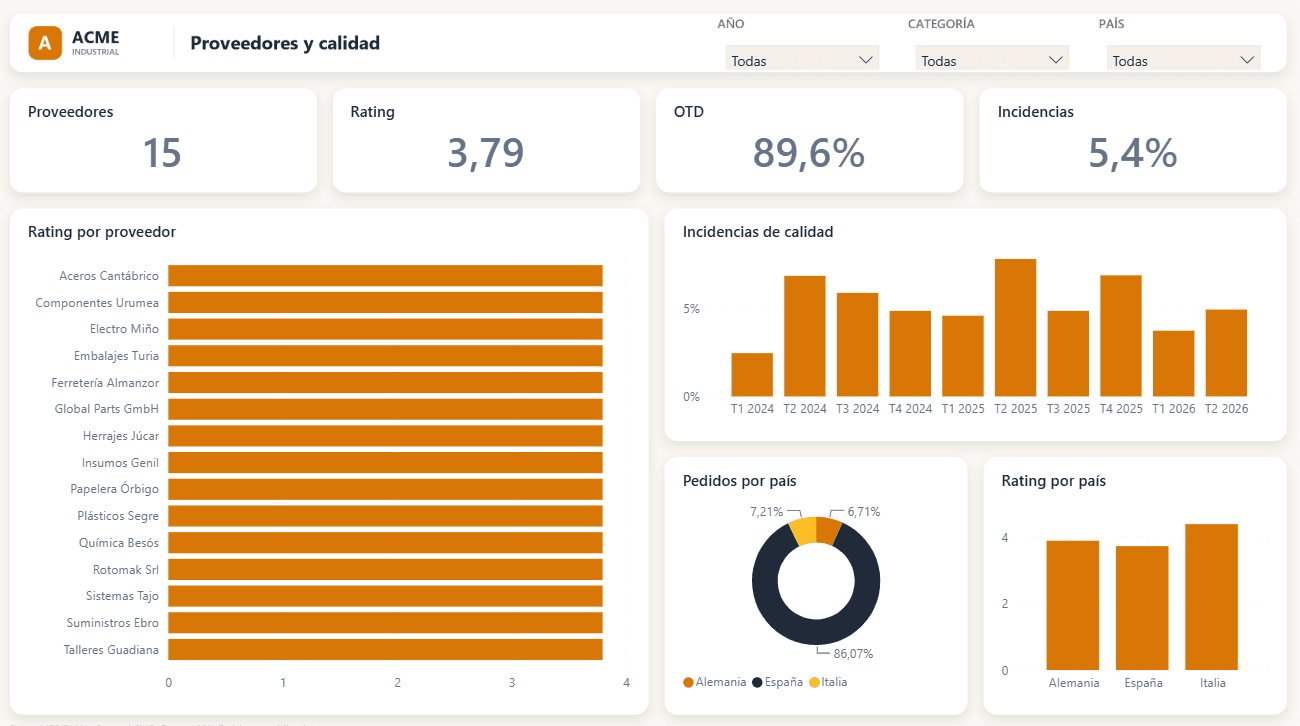
Task: Click the Electro Miño rating bar
Action: pos(385,329)
